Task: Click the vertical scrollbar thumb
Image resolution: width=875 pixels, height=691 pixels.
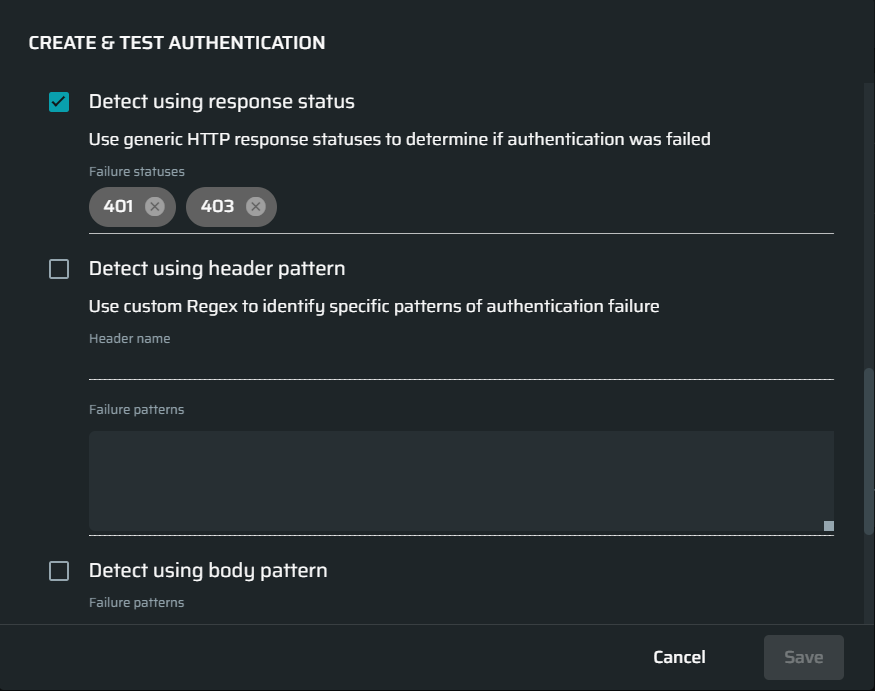Action: click(x=868, y=451)
